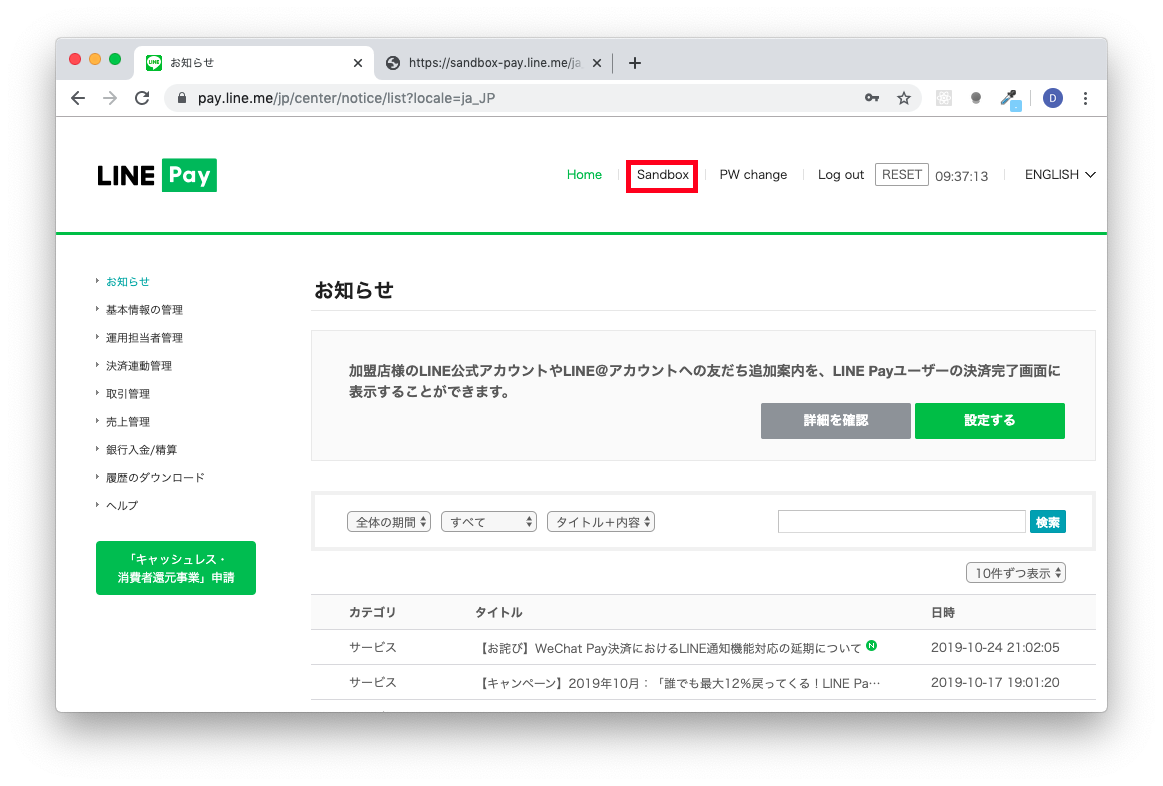
Task: Open the 全体の期間 period dropdown
Action: tap(388, 521)
